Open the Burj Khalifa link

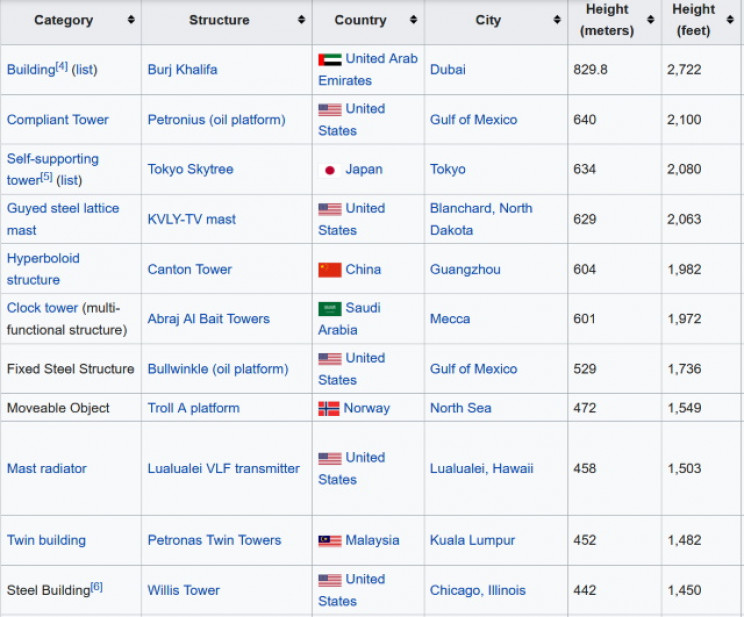click(x=182, y=70)
